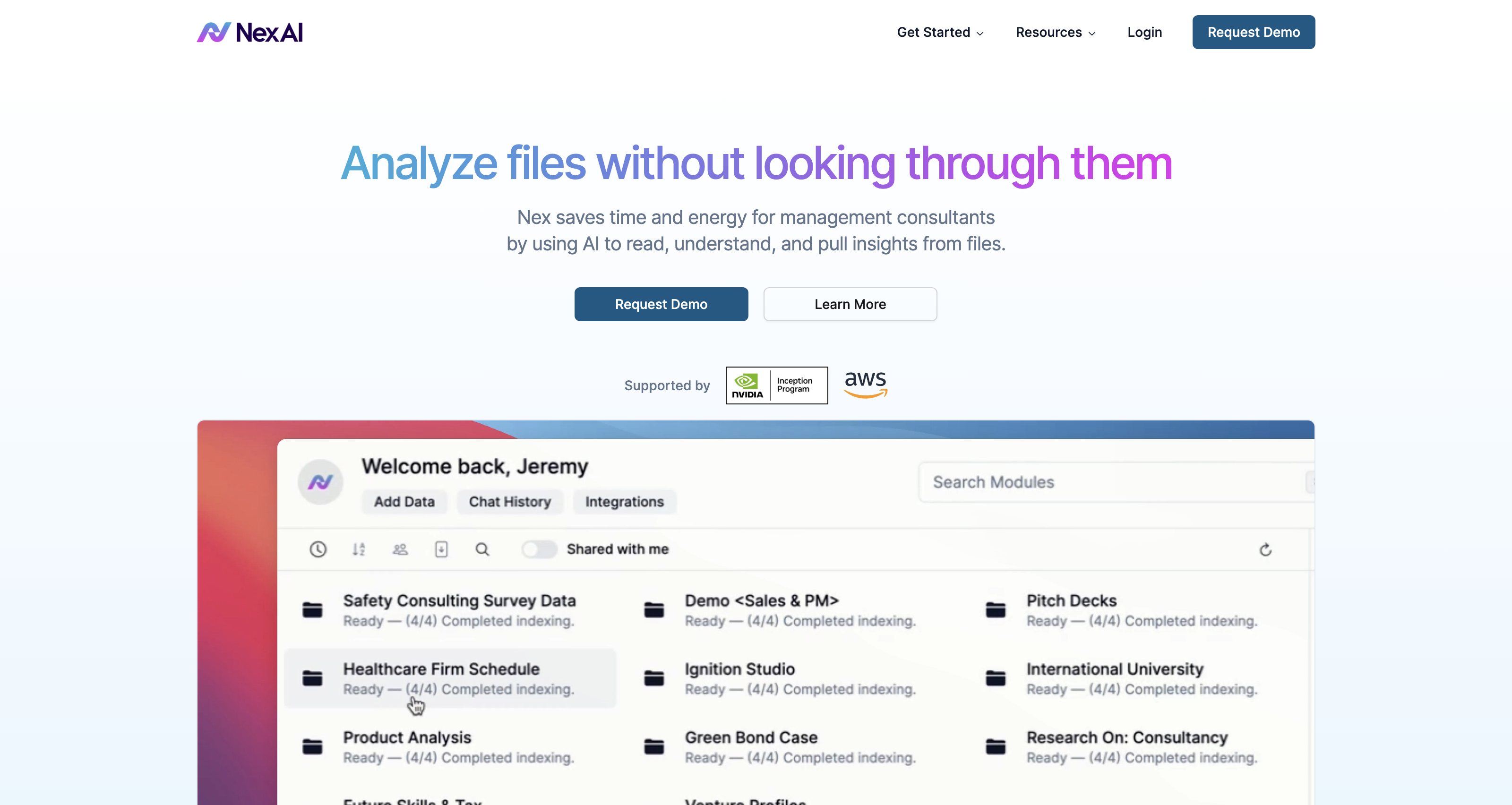
Task: Click the International University folder icon
Action: (995, 678)
